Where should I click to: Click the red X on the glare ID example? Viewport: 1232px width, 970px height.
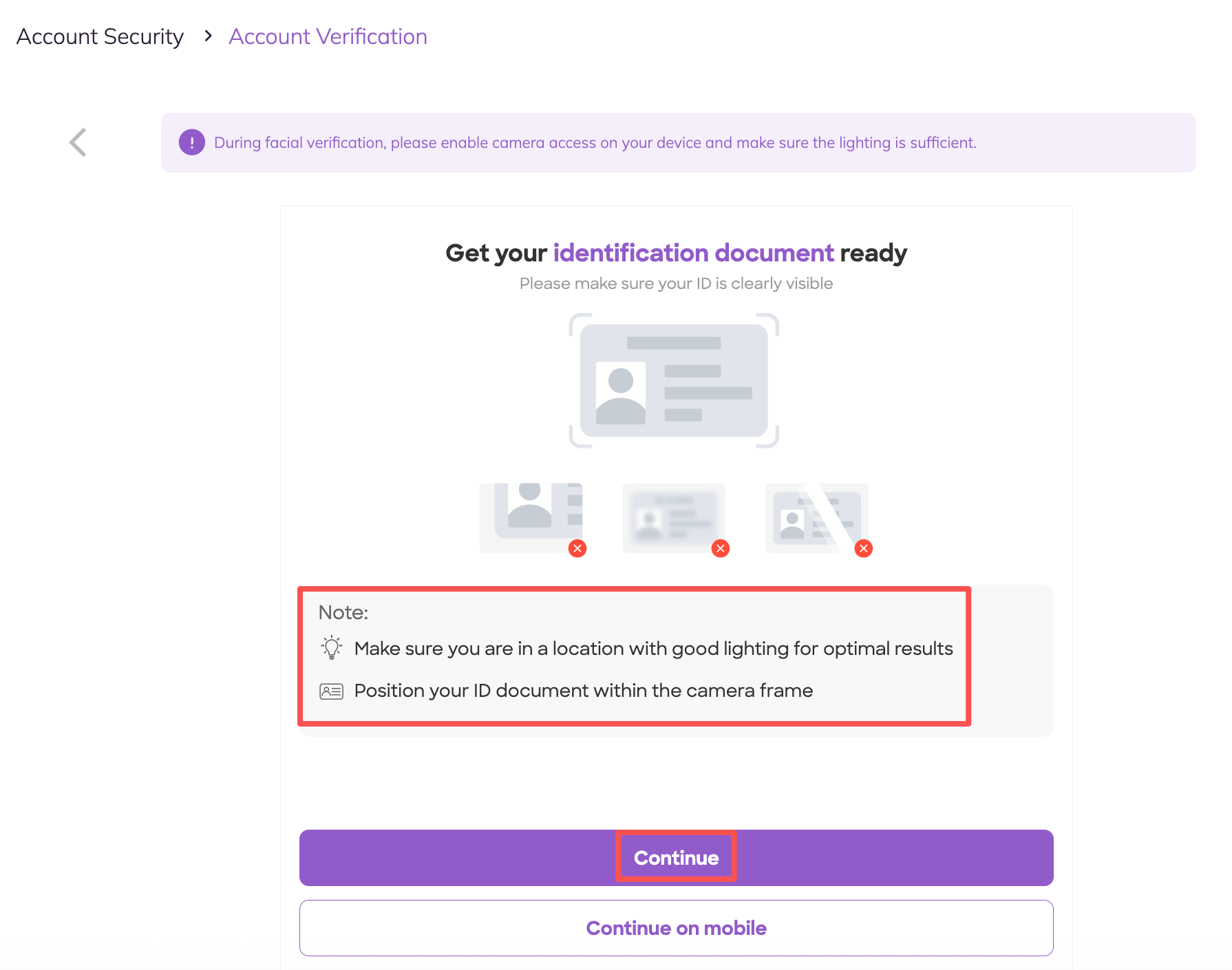tap(864, 548)
